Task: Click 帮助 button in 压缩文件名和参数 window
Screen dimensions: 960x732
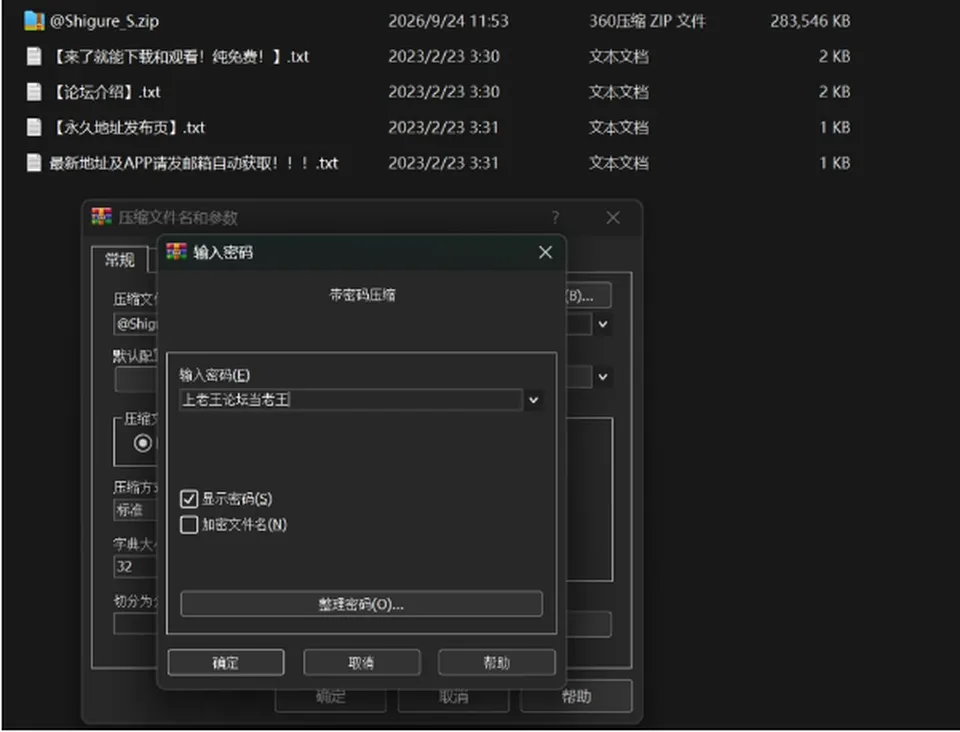Action: [576, 697]
